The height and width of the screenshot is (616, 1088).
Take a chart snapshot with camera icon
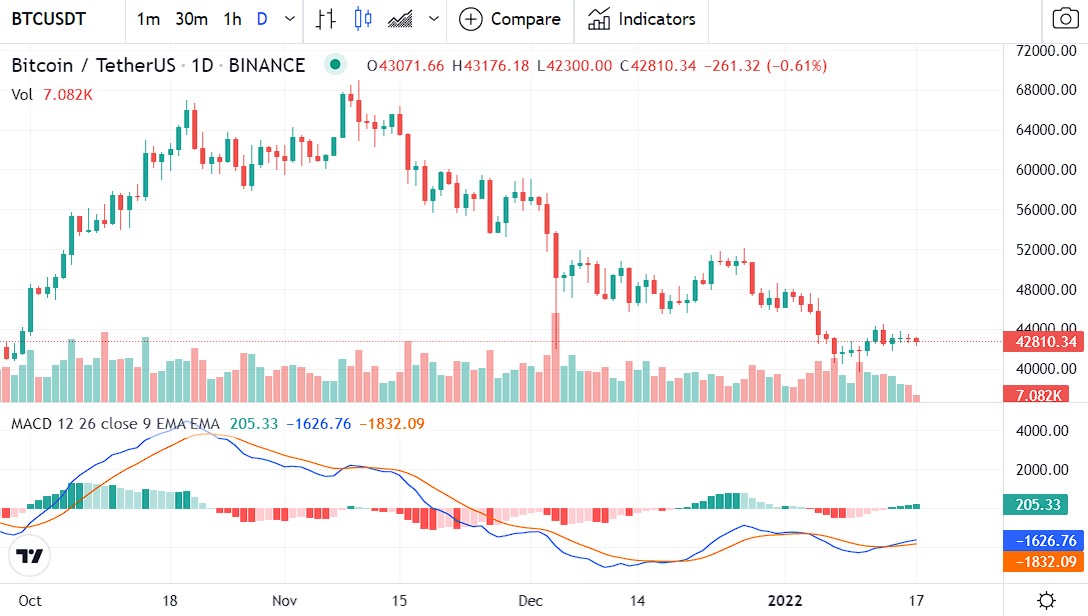[x=1064, y=19]
